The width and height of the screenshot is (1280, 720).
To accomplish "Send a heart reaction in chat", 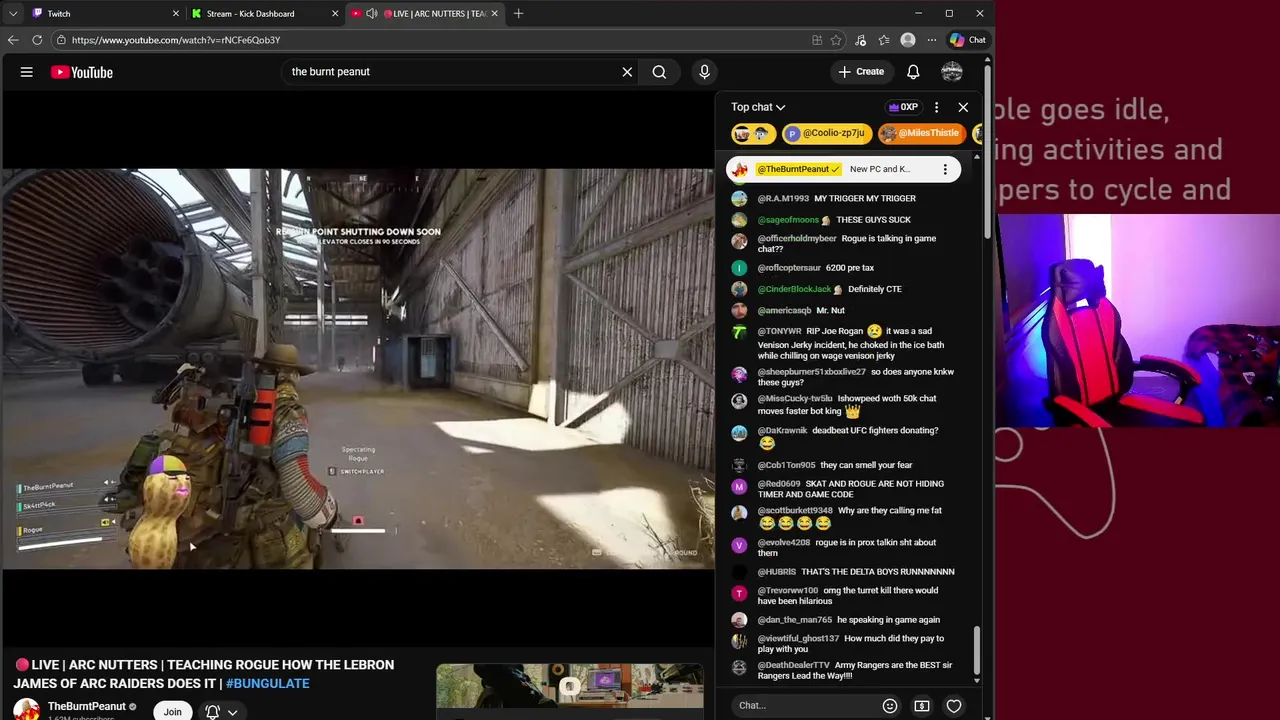I will [954, 706].
